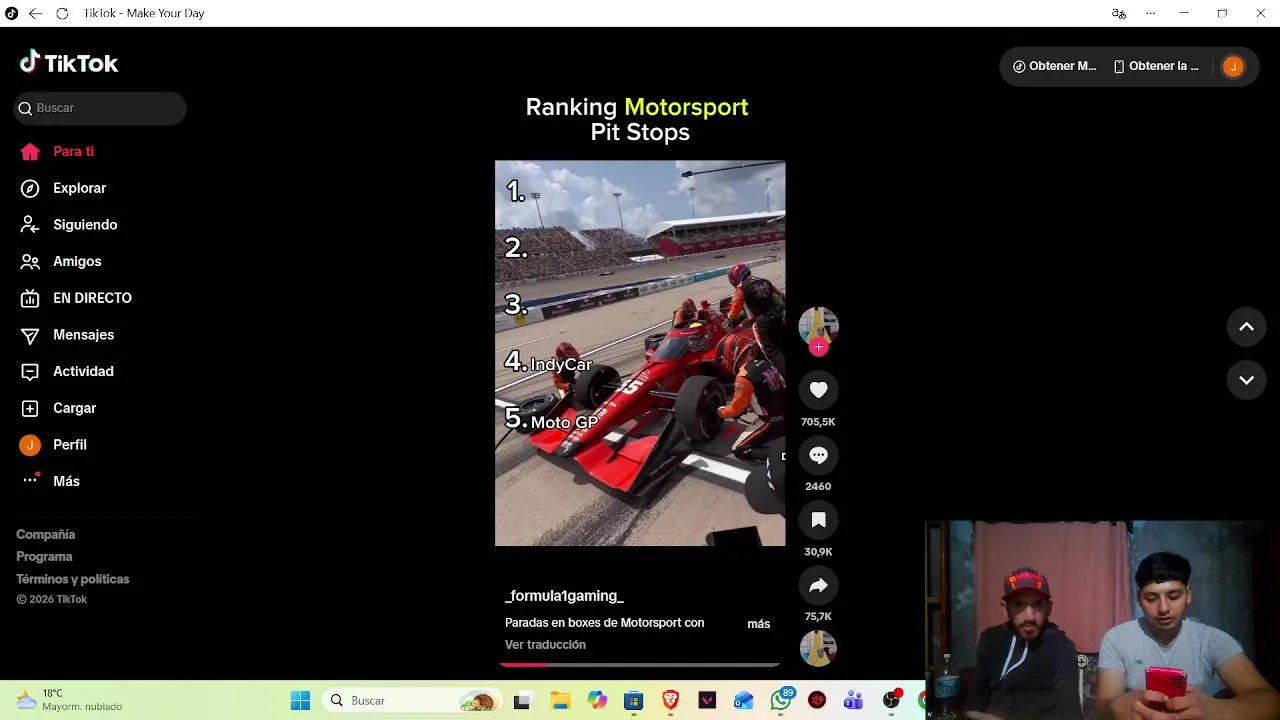Click the 'Obtener la ...' app button
Image resolution: width=1280 pixels, height=720 pixels.
point(1155,66)
